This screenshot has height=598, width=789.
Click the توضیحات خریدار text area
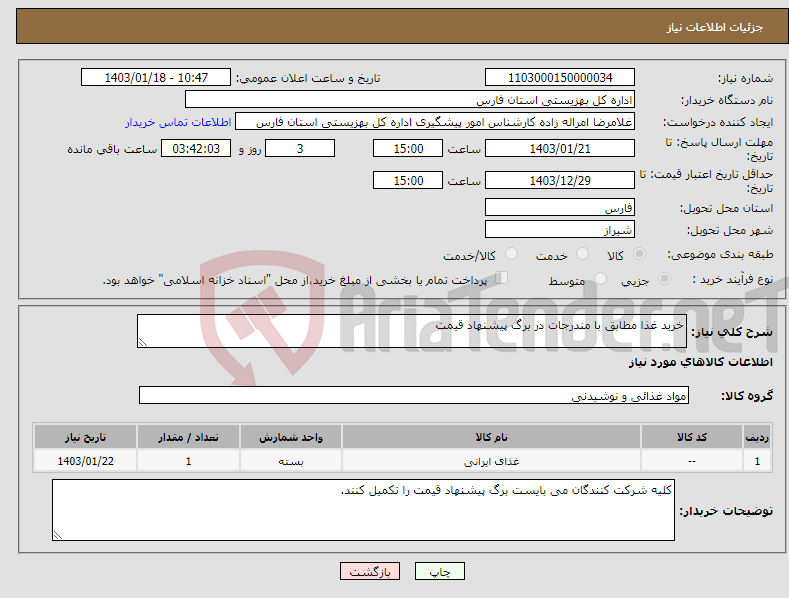pyautogui.click(x=363, y=510)
